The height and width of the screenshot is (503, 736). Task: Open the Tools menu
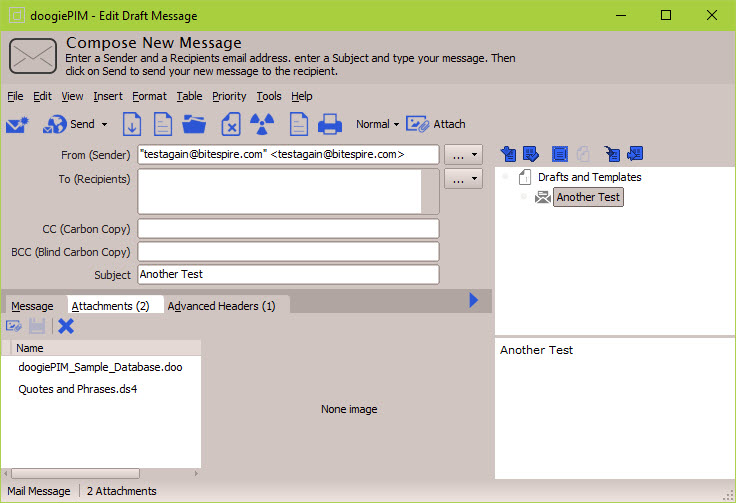[x=269, y=96]
